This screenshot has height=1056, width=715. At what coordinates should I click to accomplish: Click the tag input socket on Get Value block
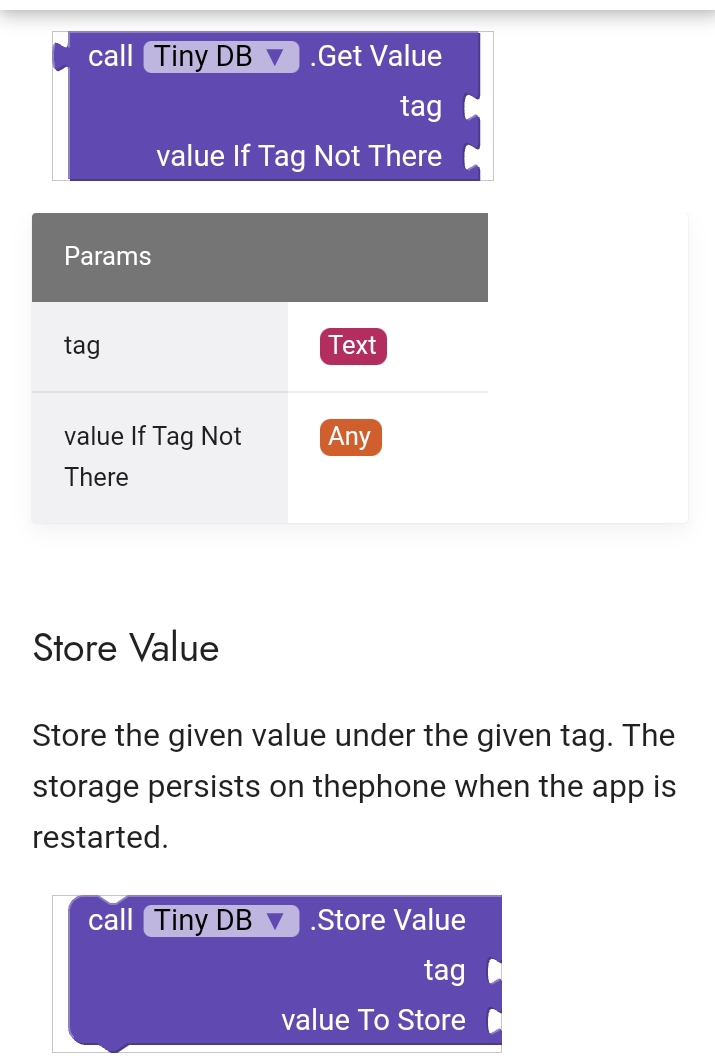click(472, 107)
